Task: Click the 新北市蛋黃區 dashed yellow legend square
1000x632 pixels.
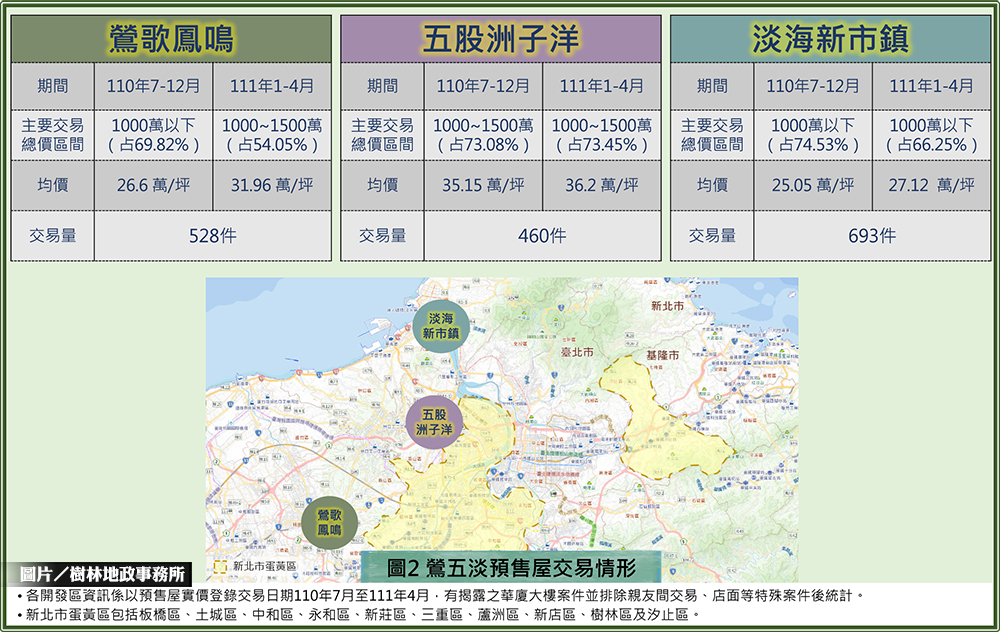Action: 222,566
